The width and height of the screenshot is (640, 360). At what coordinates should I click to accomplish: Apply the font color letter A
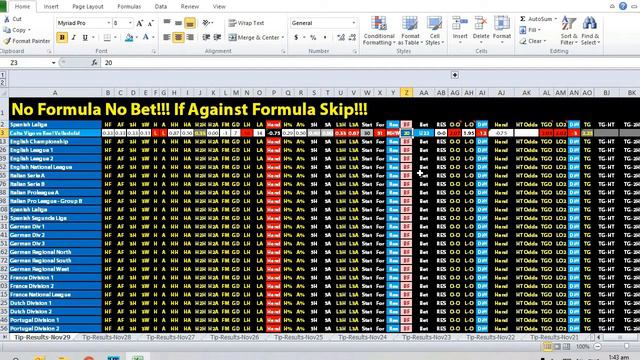(x=145, y=38)
